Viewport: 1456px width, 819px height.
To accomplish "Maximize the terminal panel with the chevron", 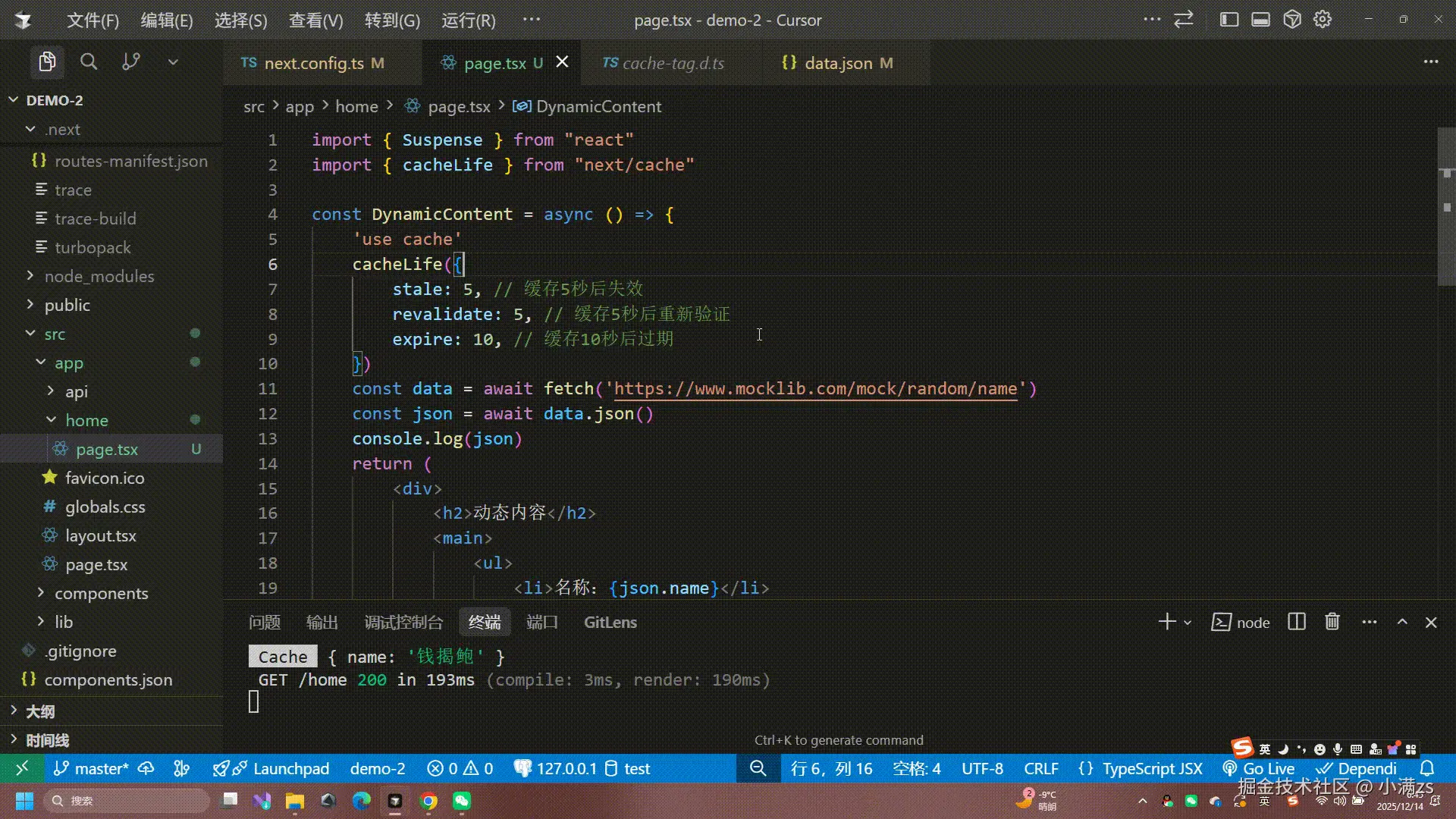I will click(1402, 623).
